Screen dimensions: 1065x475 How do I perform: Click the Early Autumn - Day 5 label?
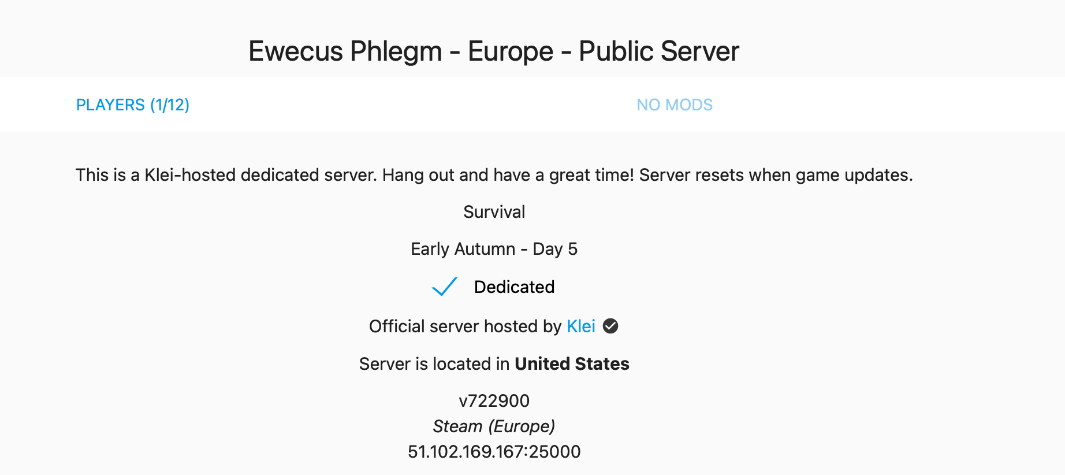click(494, 249)
